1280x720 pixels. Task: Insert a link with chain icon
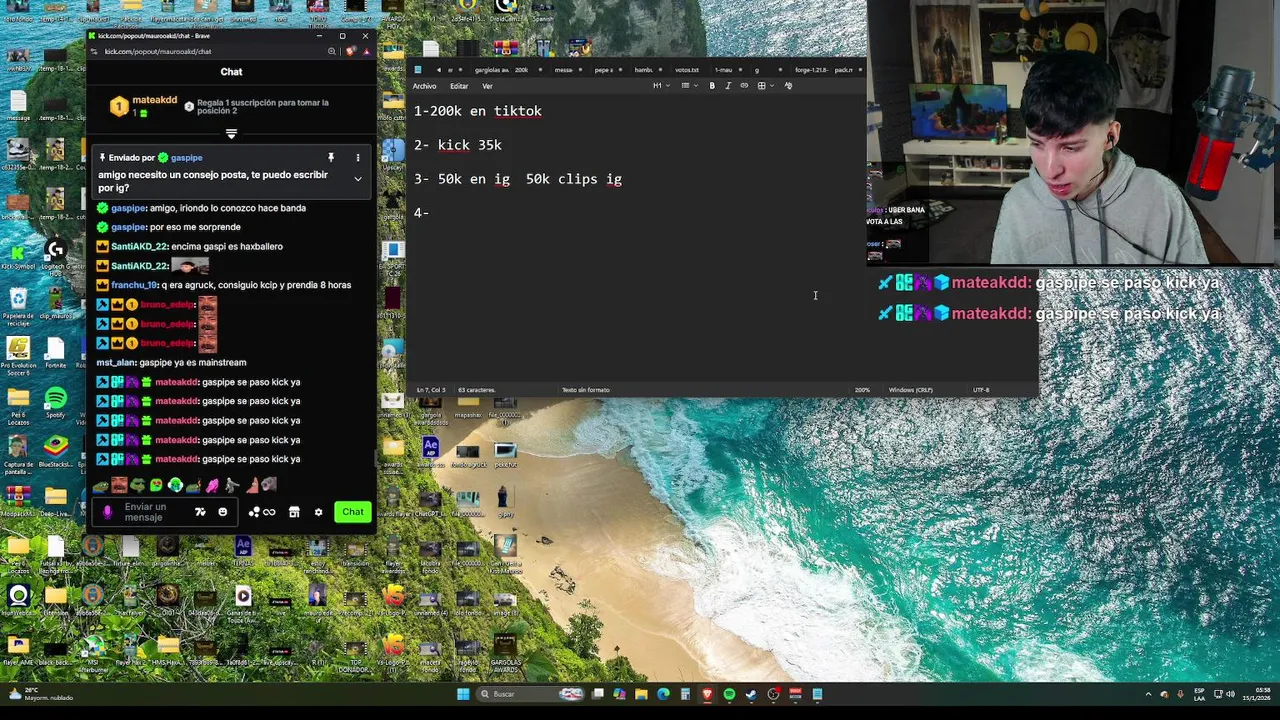click(743, 86)
